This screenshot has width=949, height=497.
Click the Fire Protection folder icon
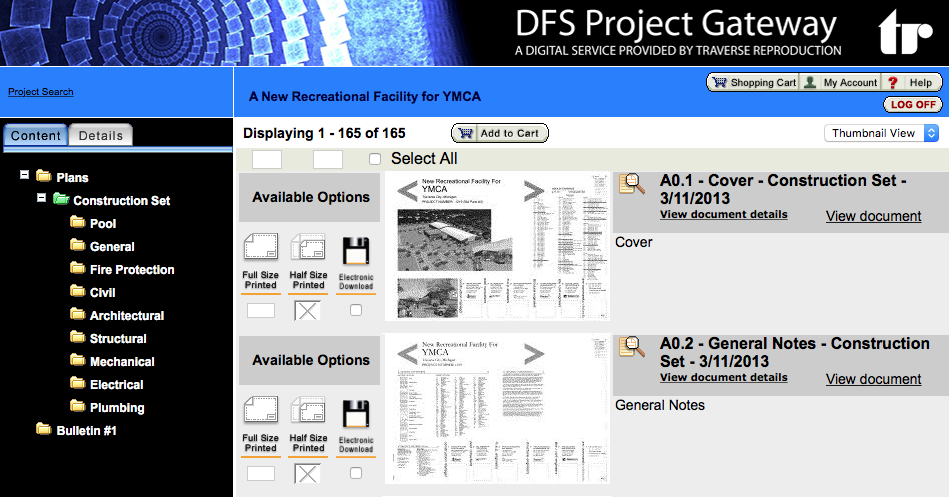77,268
